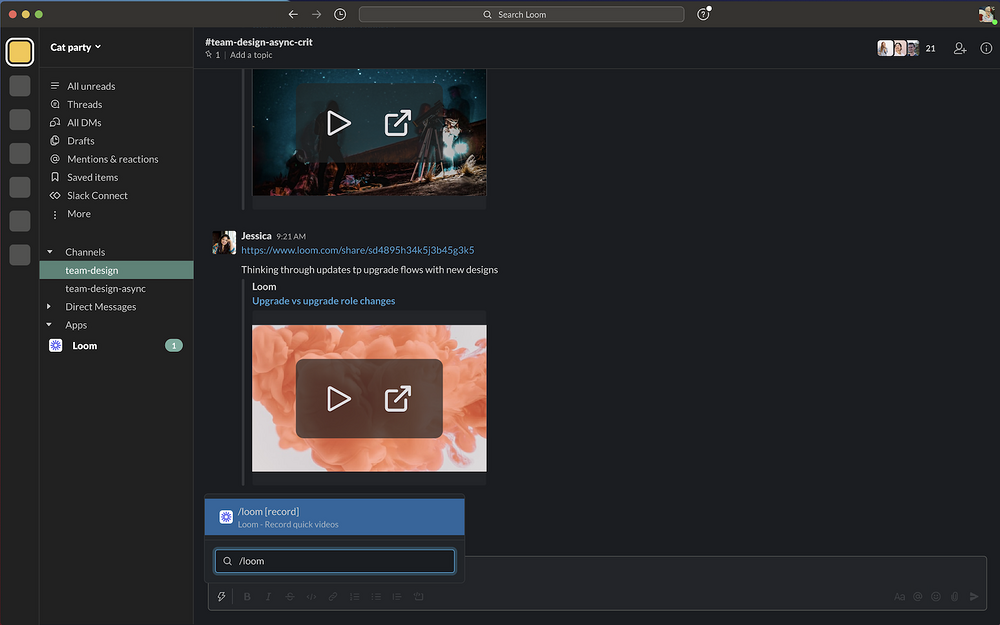Screen dimensions: 1000x625
Task: Open the user profile avatar
Action: 987,14
